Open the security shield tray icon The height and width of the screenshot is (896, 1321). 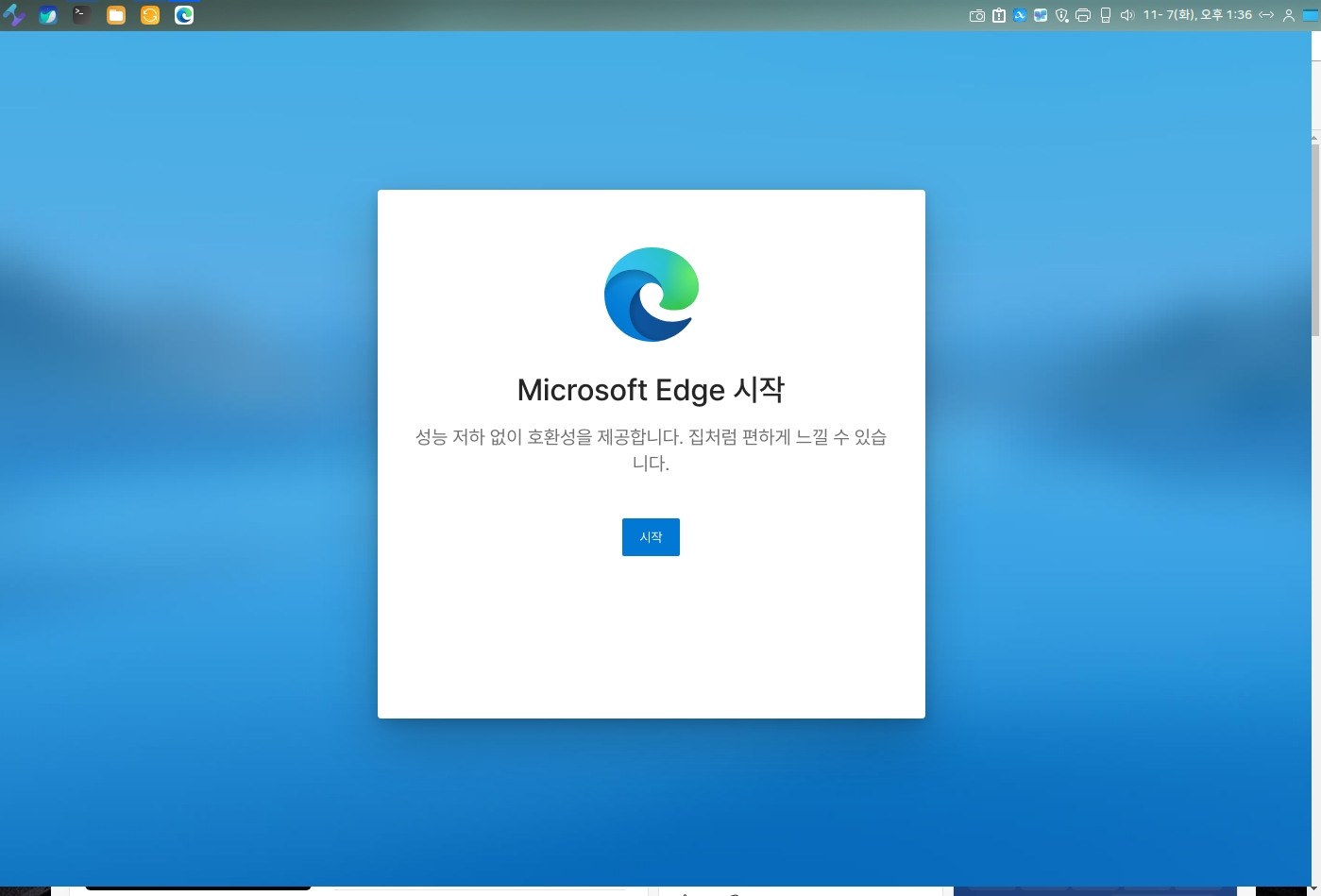1061,15
